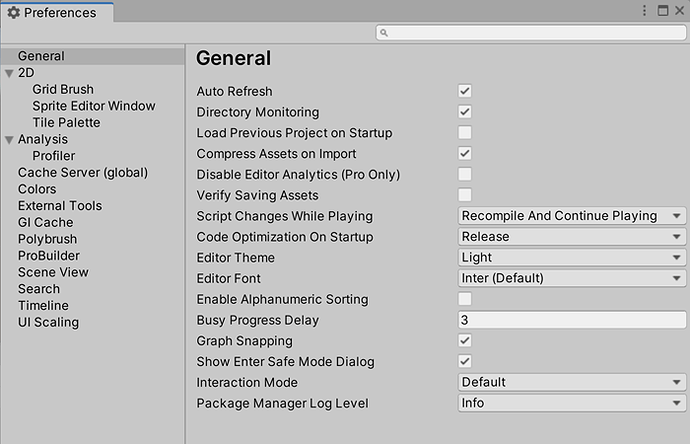Toggle the Auto Refresh checkbox

465,91
